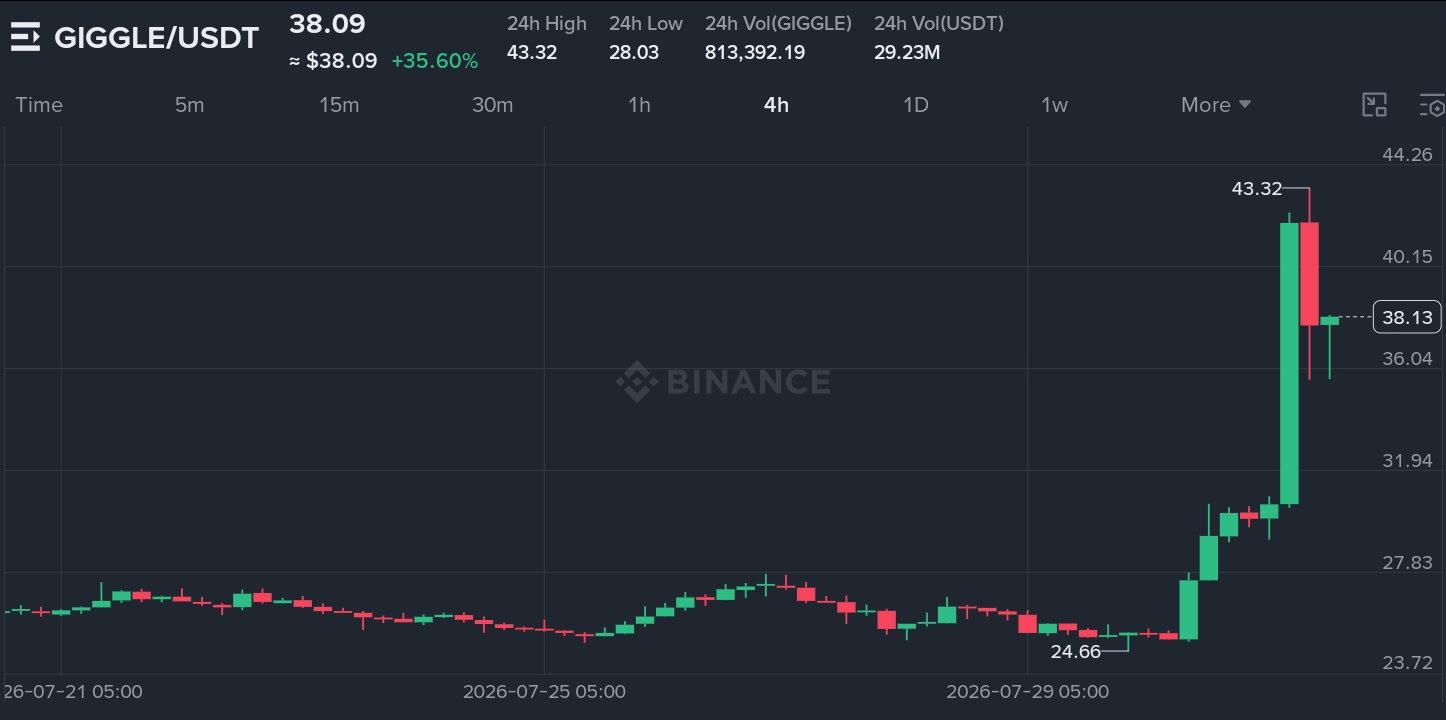Click the 23.72 price axis label
Viewport: 1446px width, 720px height.
click(1407, 662)
